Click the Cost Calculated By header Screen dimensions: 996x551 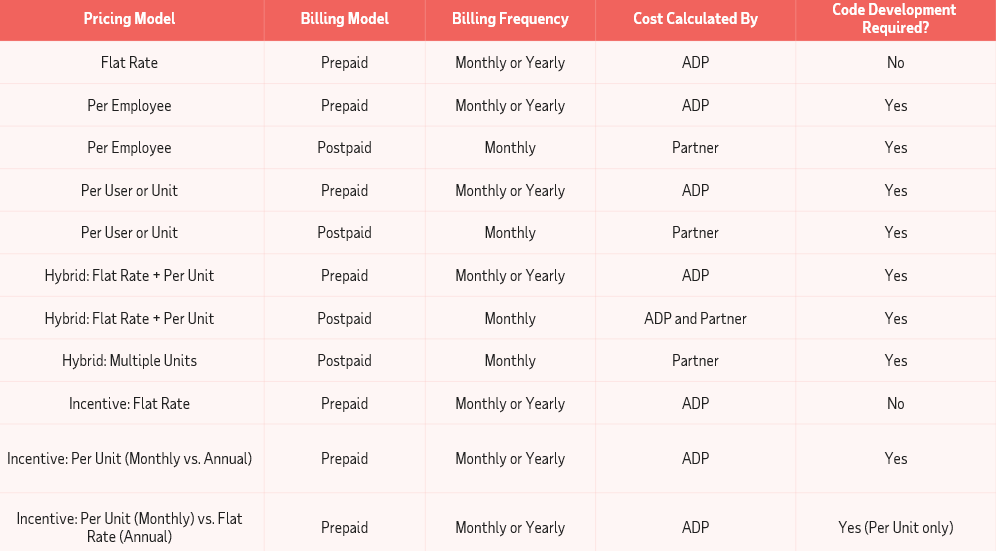[695, 19]
